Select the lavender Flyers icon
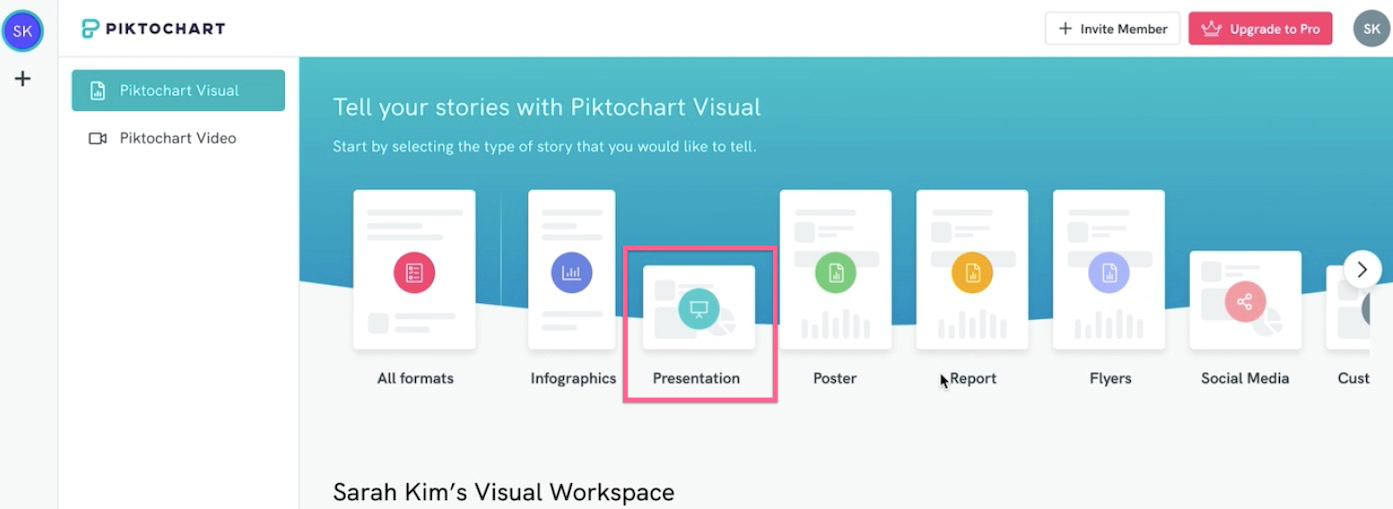 (1108, 272)
